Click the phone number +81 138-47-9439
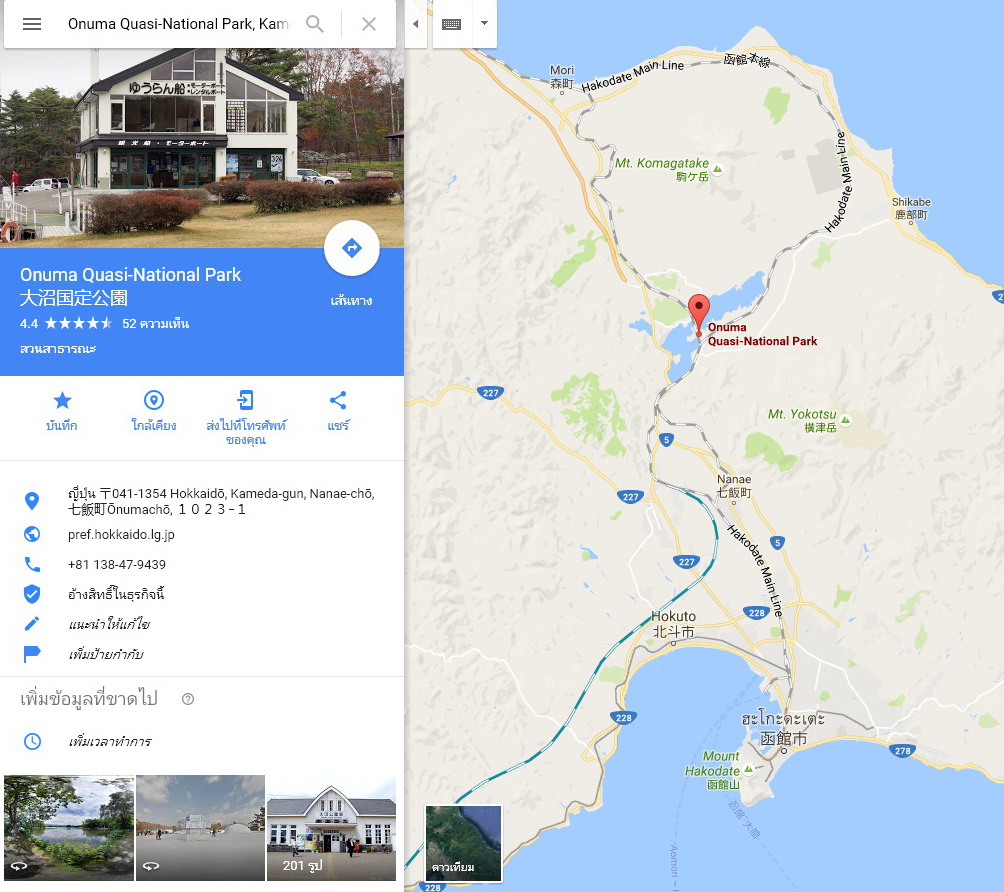This screenshot has width=1004, height=892. pyautogui.click(x=117, y=564)
